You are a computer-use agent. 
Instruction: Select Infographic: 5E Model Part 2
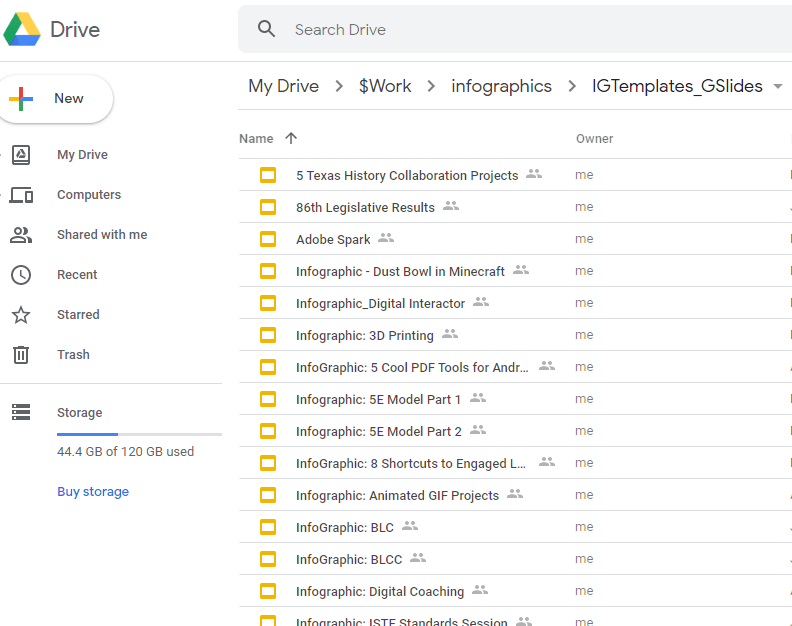[x=379, y=431]
